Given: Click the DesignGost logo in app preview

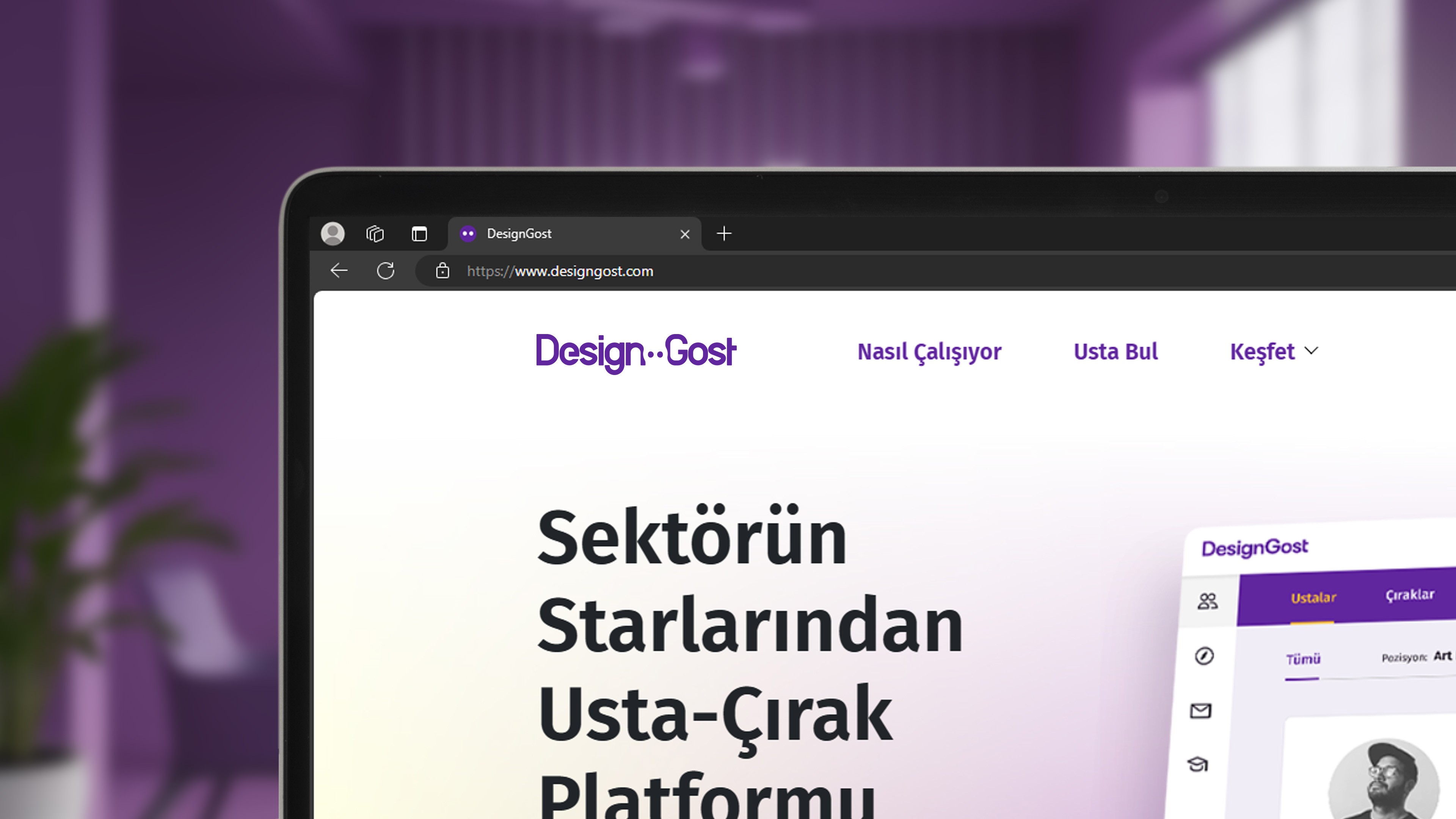Looking at the screenshot, I should (1255, 548).
